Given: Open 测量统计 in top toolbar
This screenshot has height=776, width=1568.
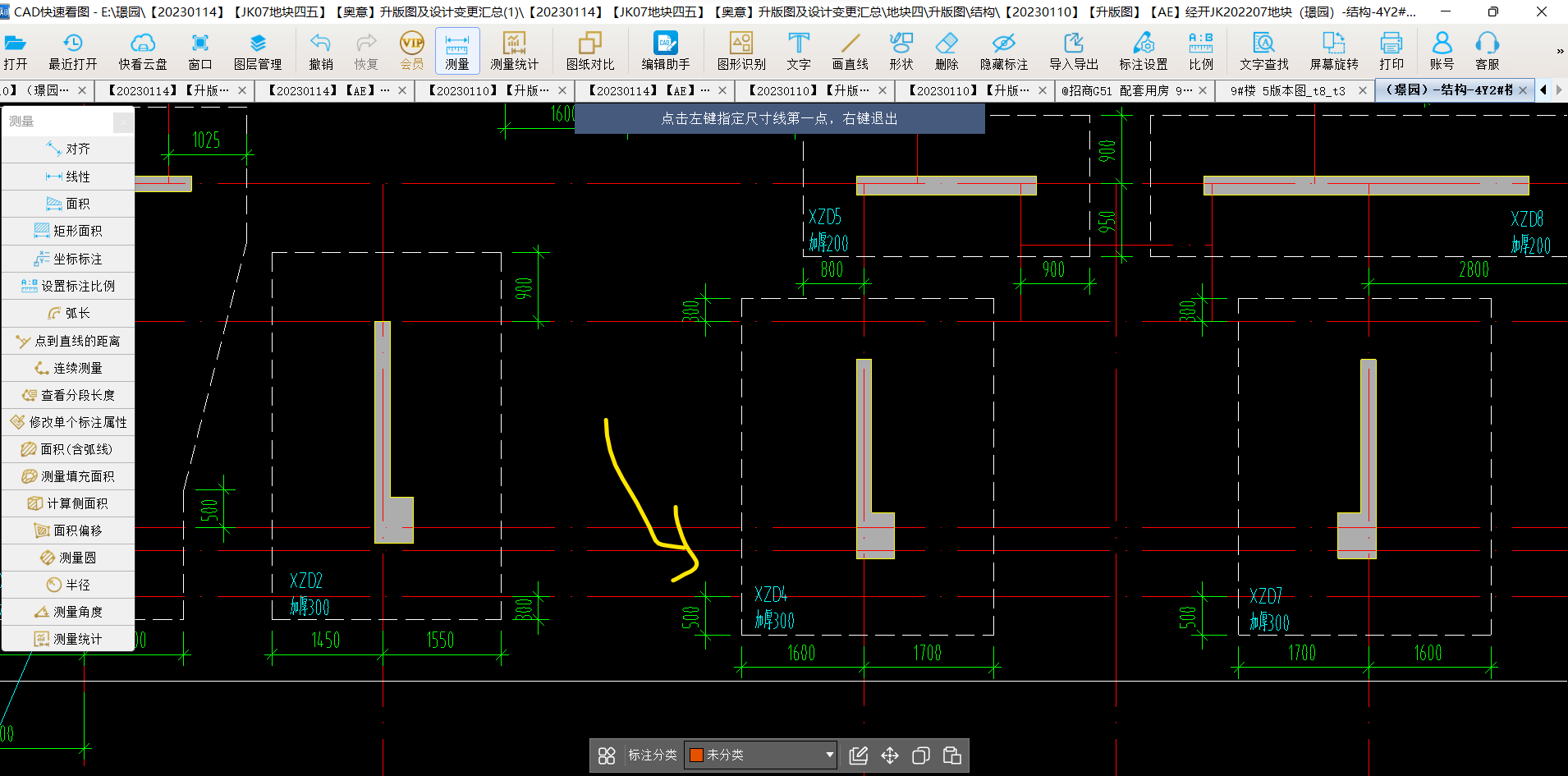Looking at the screenshot, I should (x=515, y=51).
